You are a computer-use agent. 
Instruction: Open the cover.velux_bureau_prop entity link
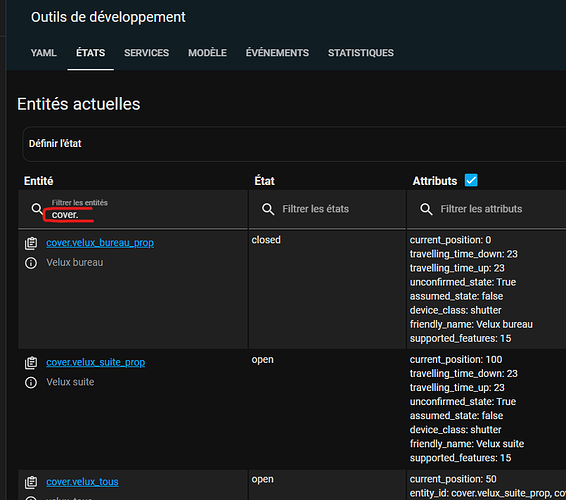[x=100, y=243]
